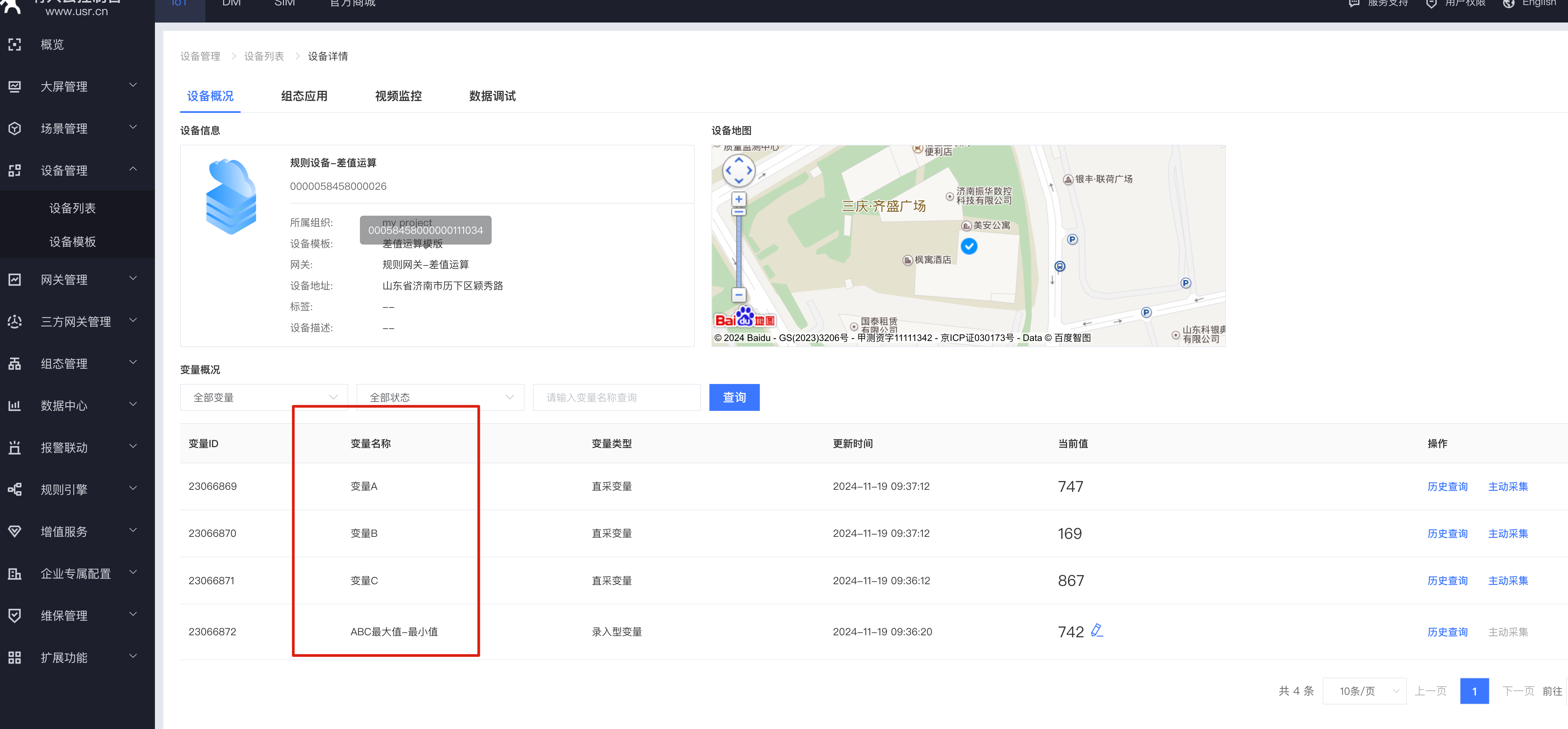Expand the 场景管理 menu chevron
Viewport: 1568px width, 729px height.
tap(133, 127)
